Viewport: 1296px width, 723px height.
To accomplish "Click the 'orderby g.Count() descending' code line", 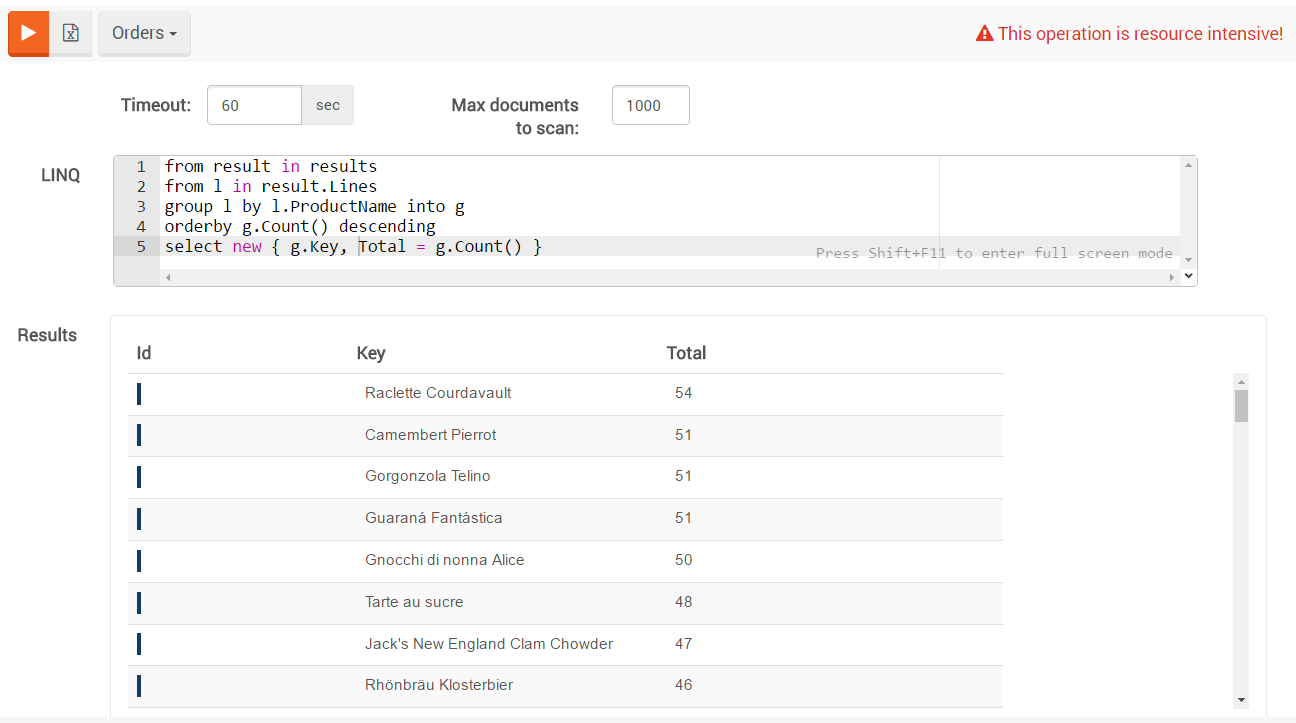I will pos(300,226).
